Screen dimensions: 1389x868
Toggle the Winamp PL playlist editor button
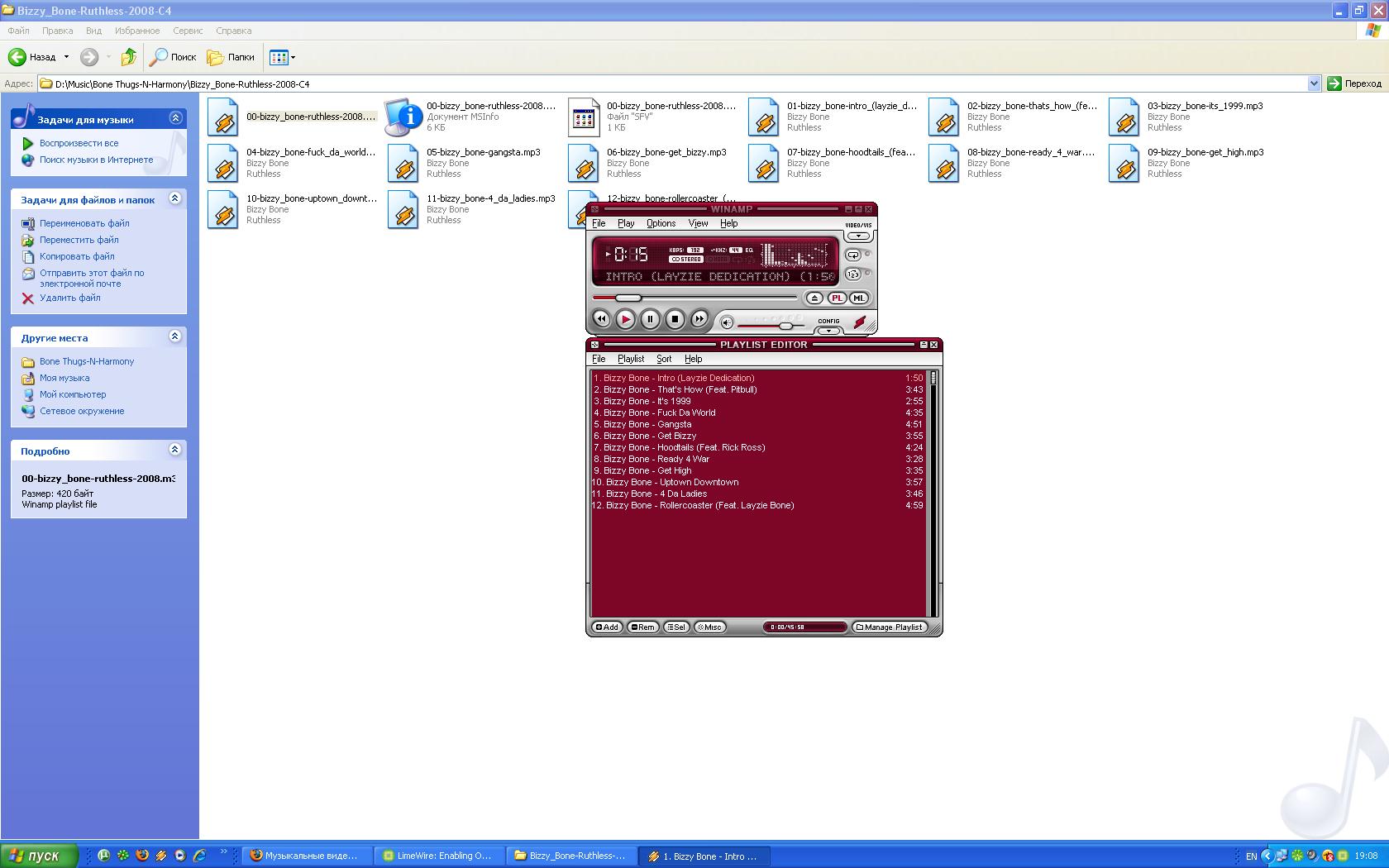(837, 298)
